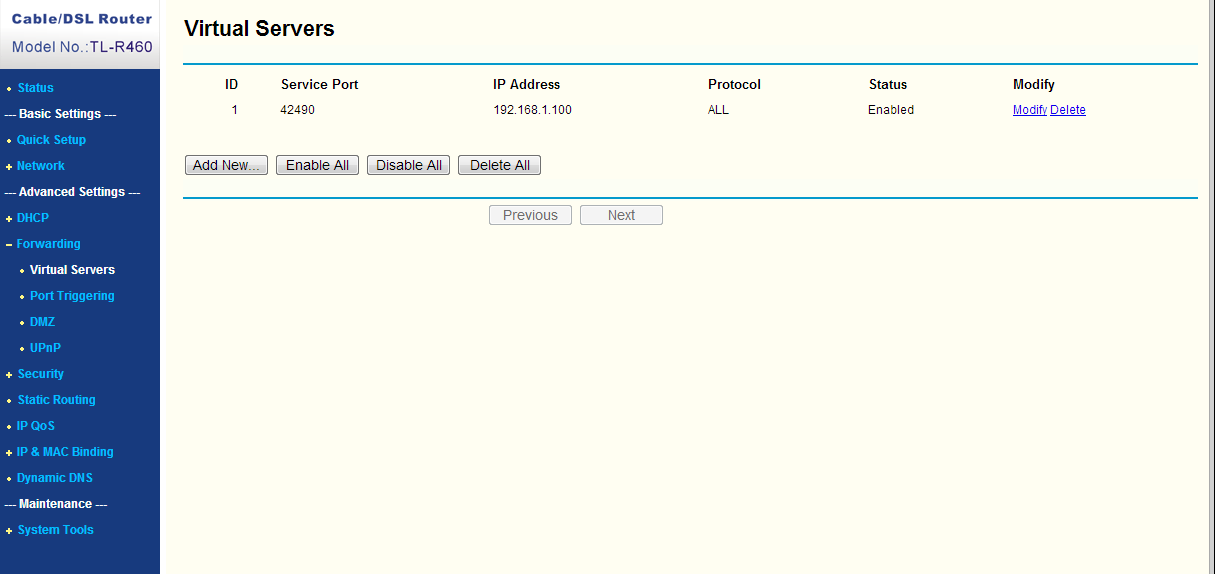Select the service port value 42490

click(x=298, y=110)
